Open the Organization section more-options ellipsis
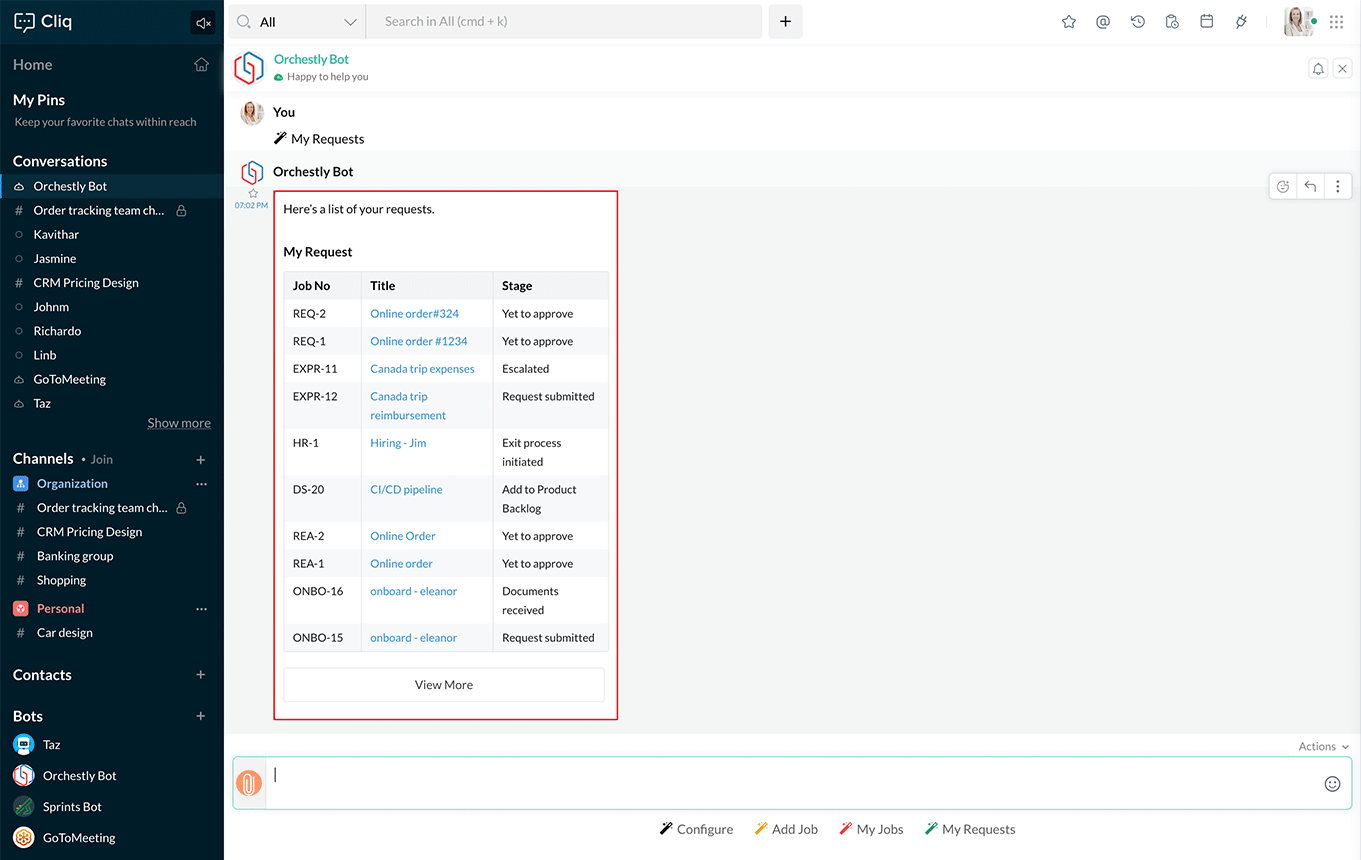 pyautogui.click(x=201, y=484)
